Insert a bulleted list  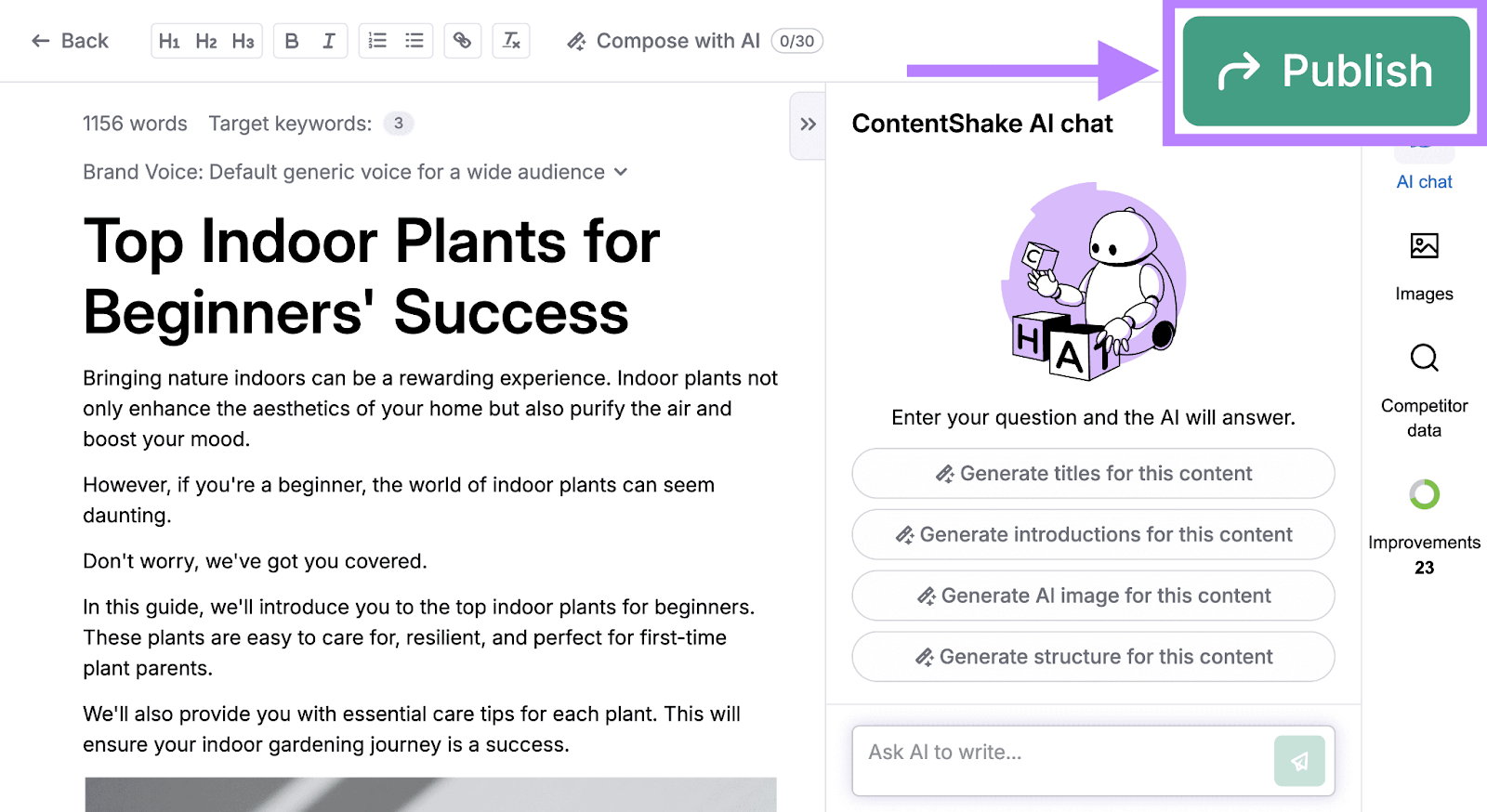(415, 41)
